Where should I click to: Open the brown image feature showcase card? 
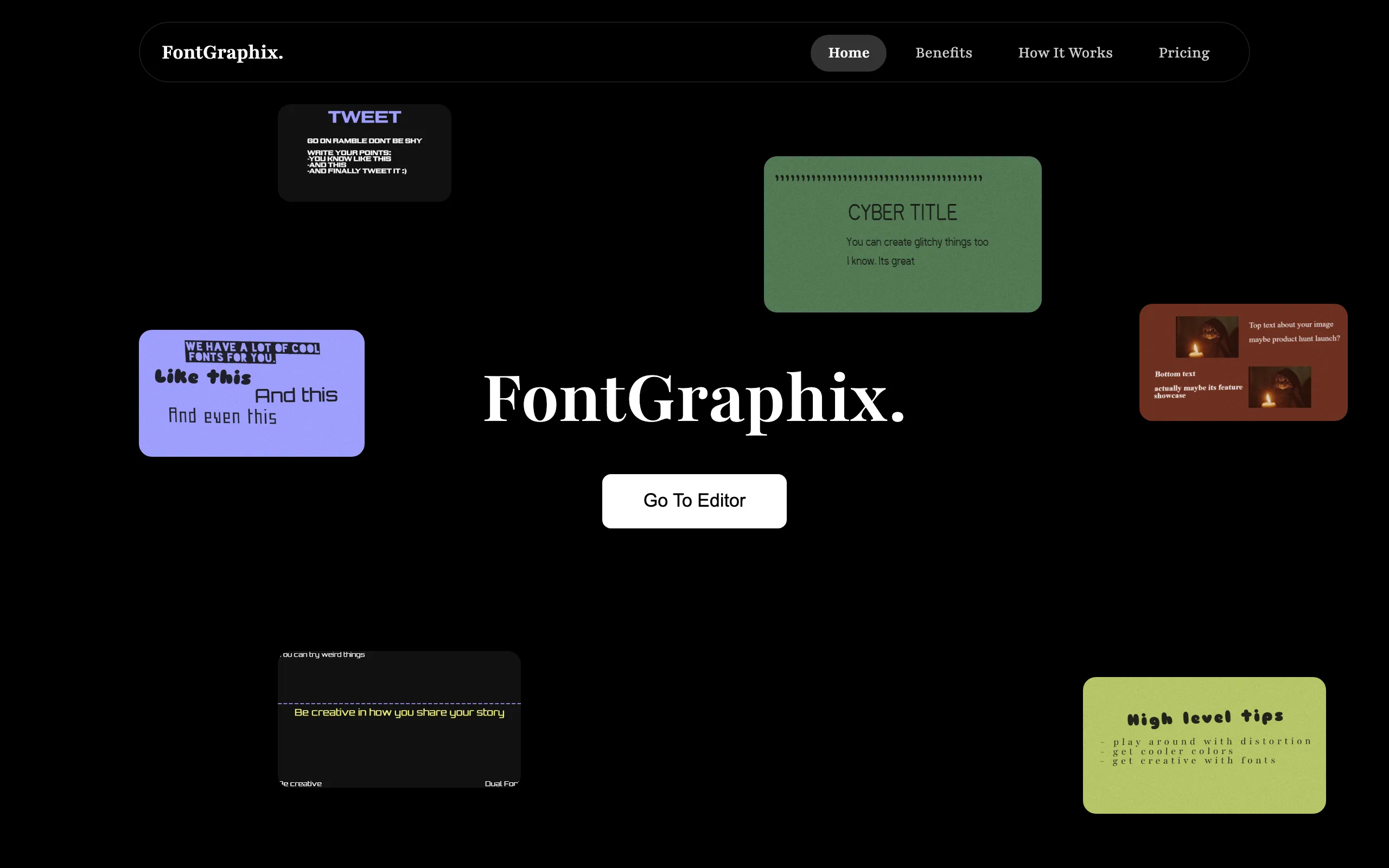1243,362
